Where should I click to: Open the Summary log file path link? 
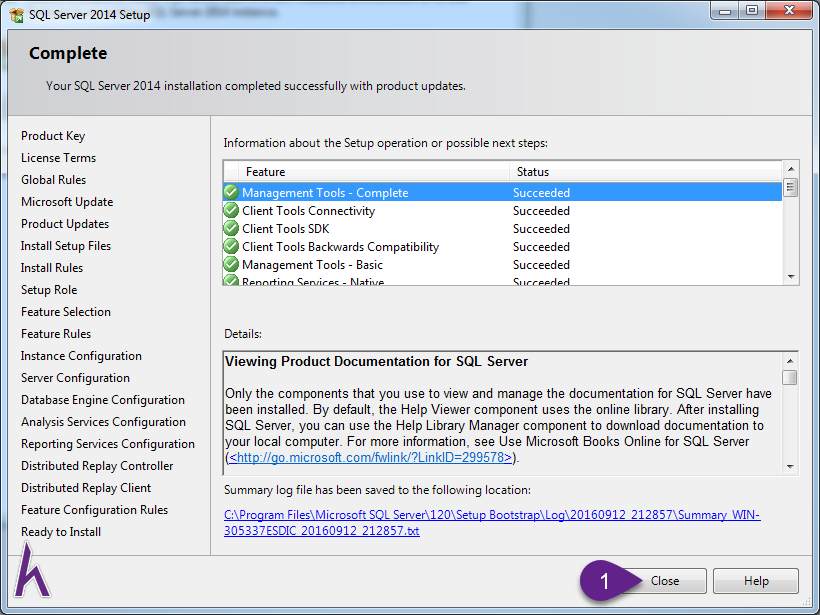[492, 523]
